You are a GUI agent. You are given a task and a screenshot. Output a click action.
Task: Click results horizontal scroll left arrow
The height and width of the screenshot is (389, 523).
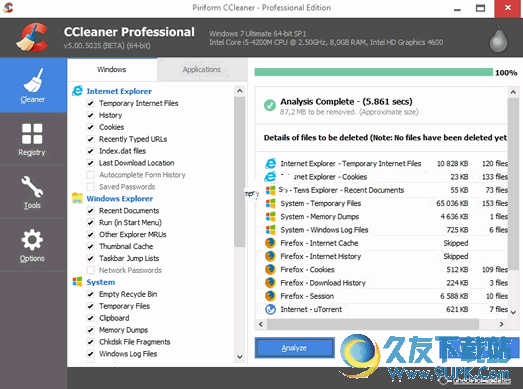[x=261, y=324]
